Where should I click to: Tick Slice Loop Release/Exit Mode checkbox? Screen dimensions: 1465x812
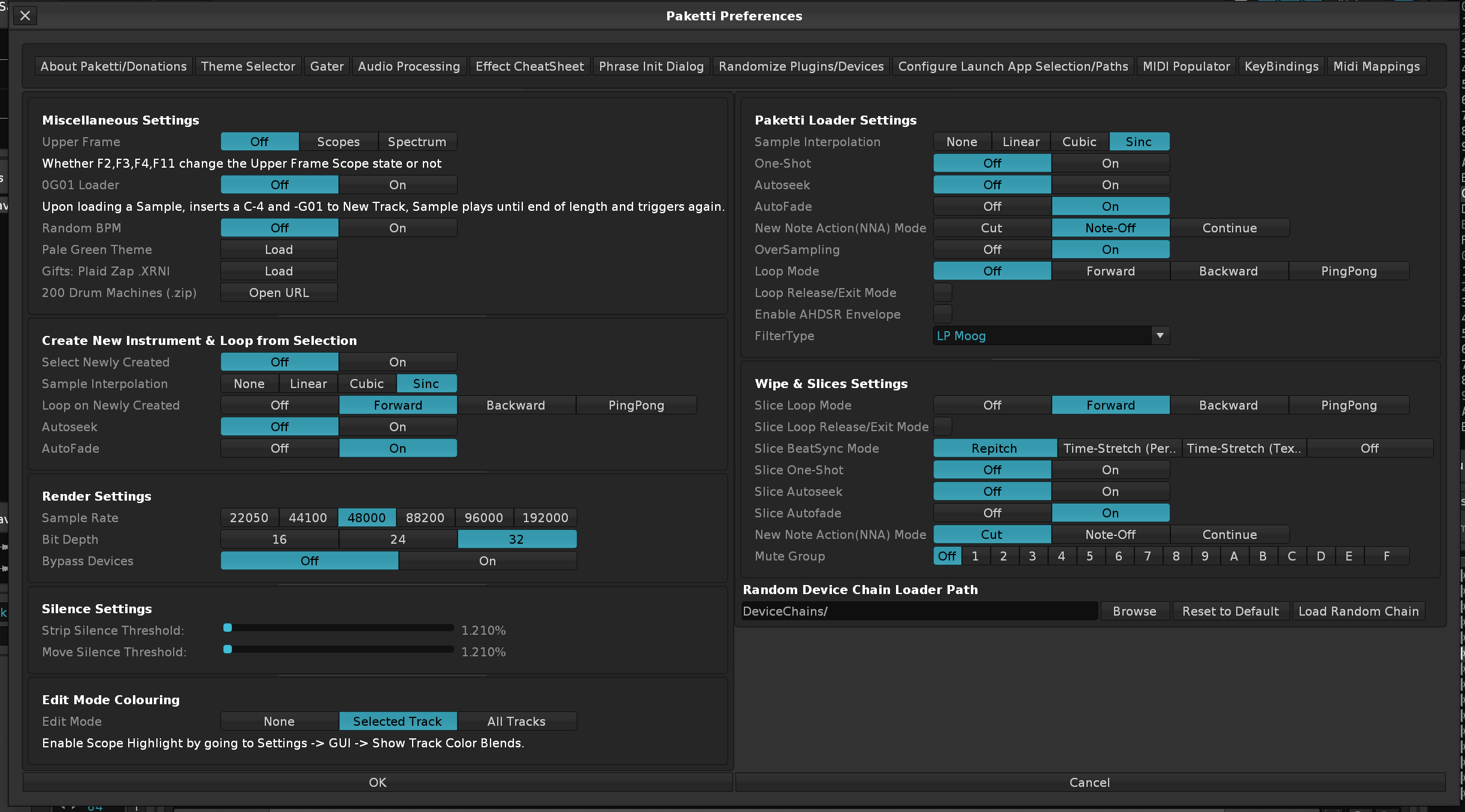click(x=942, y=426)
